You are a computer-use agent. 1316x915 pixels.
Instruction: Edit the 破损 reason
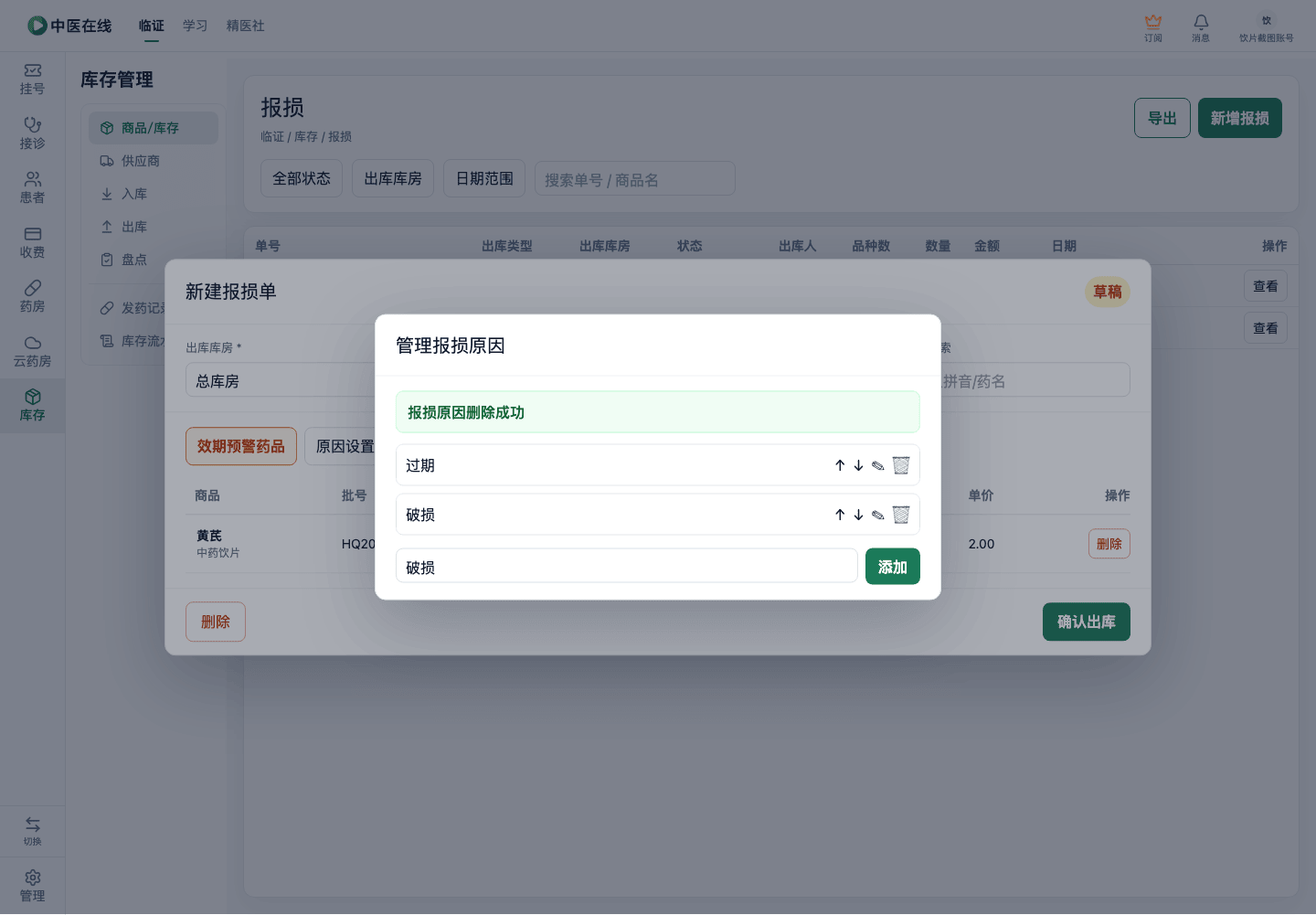coord(877,515)
